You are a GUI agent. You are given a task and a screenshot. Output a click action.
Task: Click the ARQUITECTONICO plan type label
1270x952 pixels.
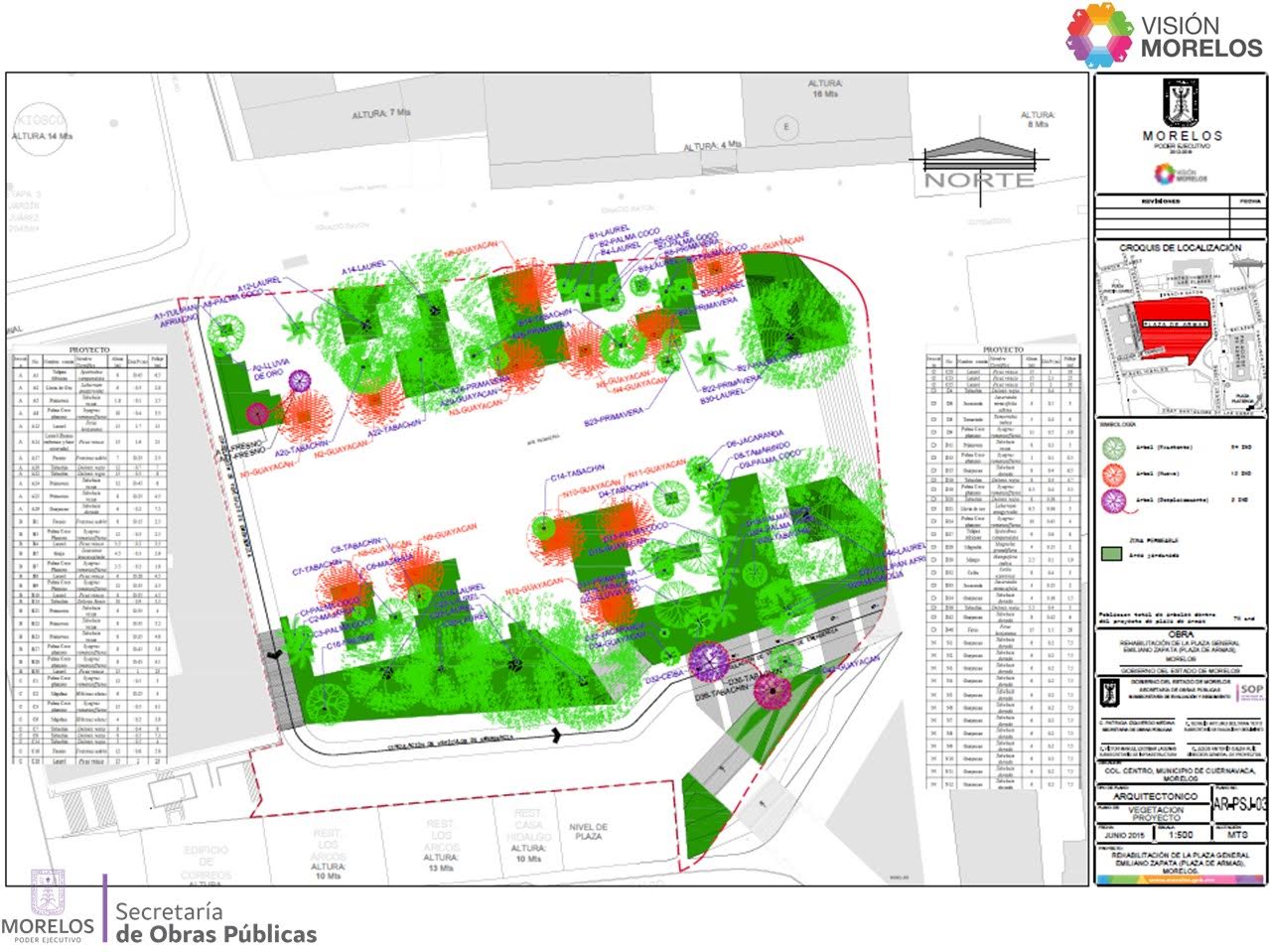pos(1152,795)
